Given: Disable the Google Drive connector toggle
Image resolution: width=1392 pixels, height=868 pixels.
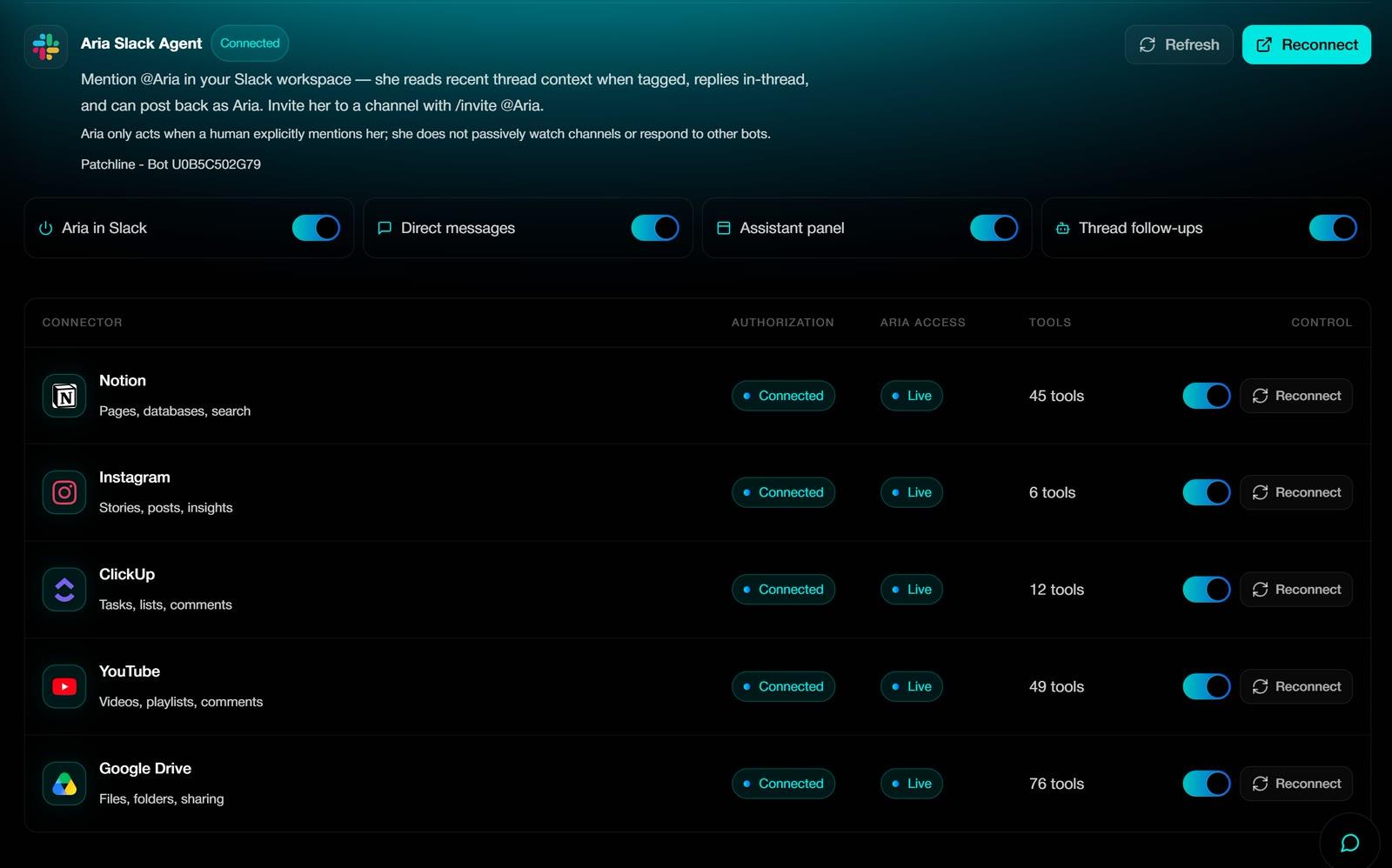Looking at the screenshot, I should point(1207,784).
